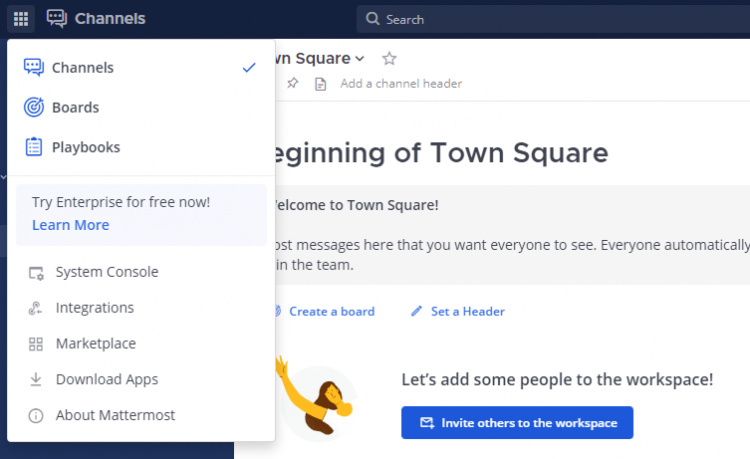Select Playbooks from the product menu

coord(86,147)
